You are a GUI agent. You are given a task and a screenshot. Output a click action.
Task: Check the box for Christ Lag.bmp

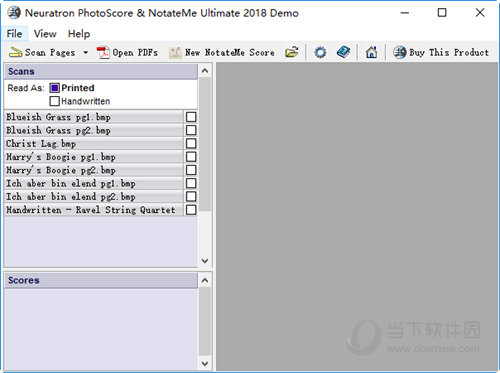point(191,144)
